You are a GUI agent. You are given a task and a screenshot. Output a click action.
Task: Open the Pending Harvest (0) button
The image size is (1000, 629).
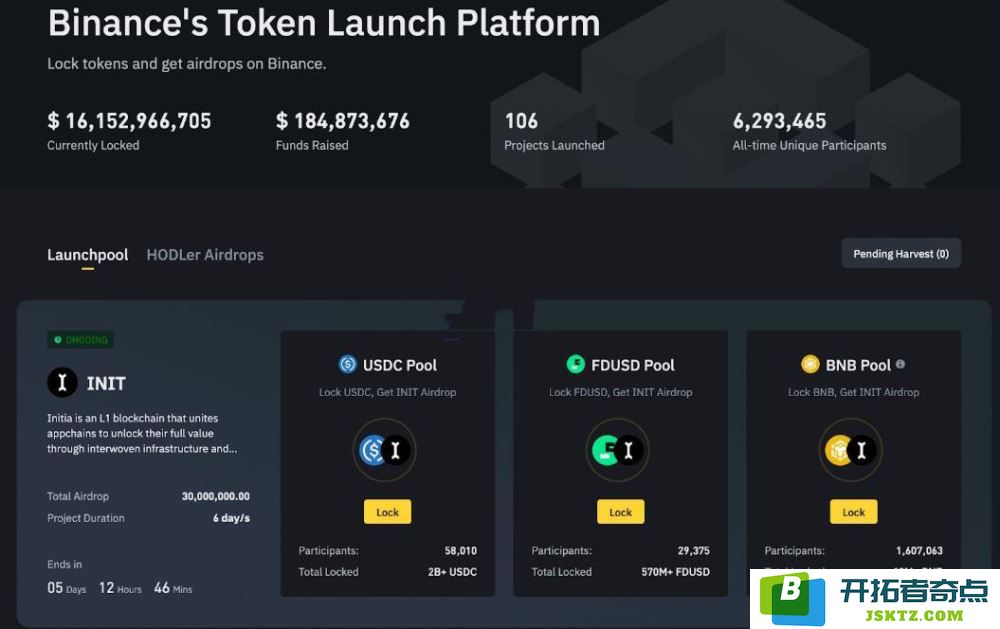point(901,254)
